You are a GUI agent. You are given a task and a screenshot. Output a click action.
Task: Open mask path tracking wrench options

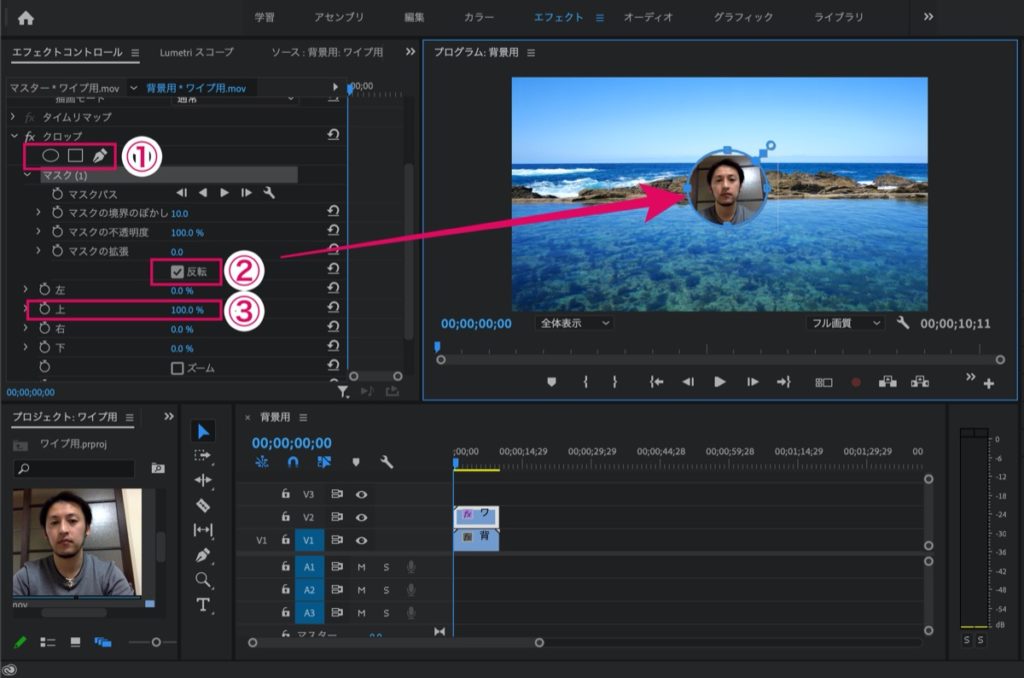point(269,193)
